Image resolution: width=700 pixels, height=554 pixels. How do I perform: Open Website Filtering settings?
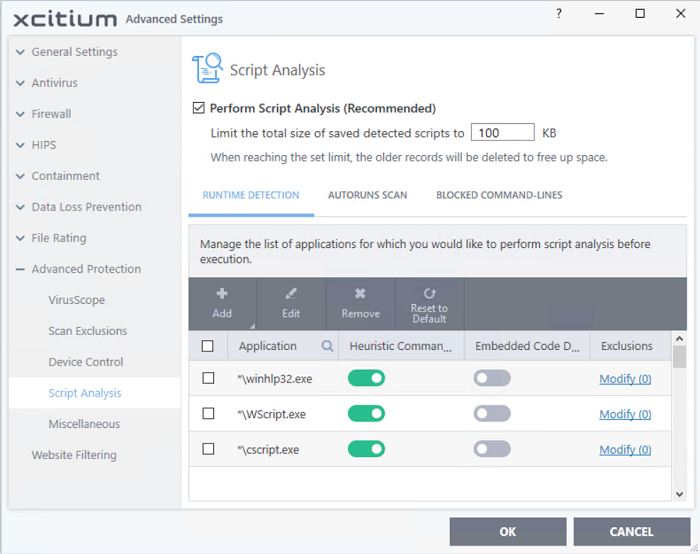[74, 455]
